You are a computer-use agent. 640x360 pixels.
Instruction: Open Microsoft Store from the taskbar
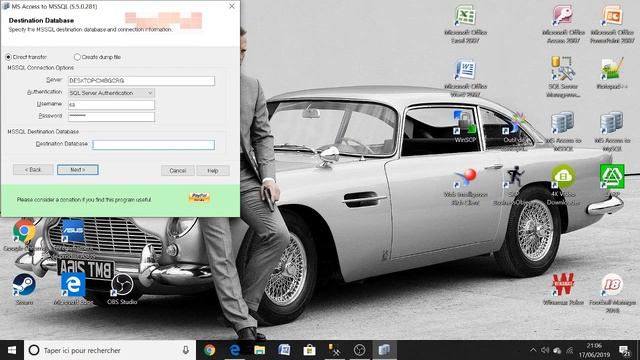(x=309, y=350)
